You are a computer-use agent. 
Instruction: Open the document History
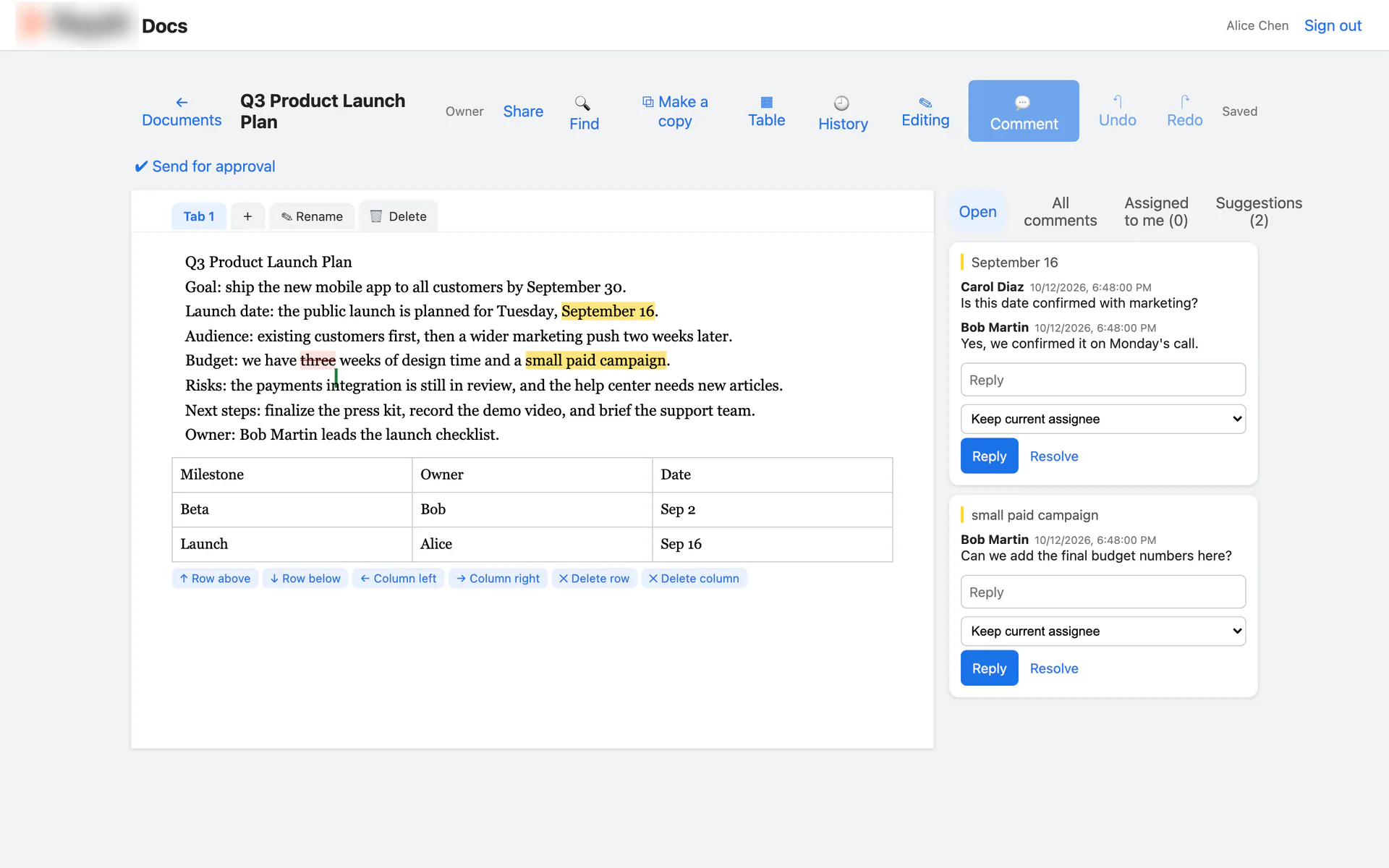pos(843,113)
